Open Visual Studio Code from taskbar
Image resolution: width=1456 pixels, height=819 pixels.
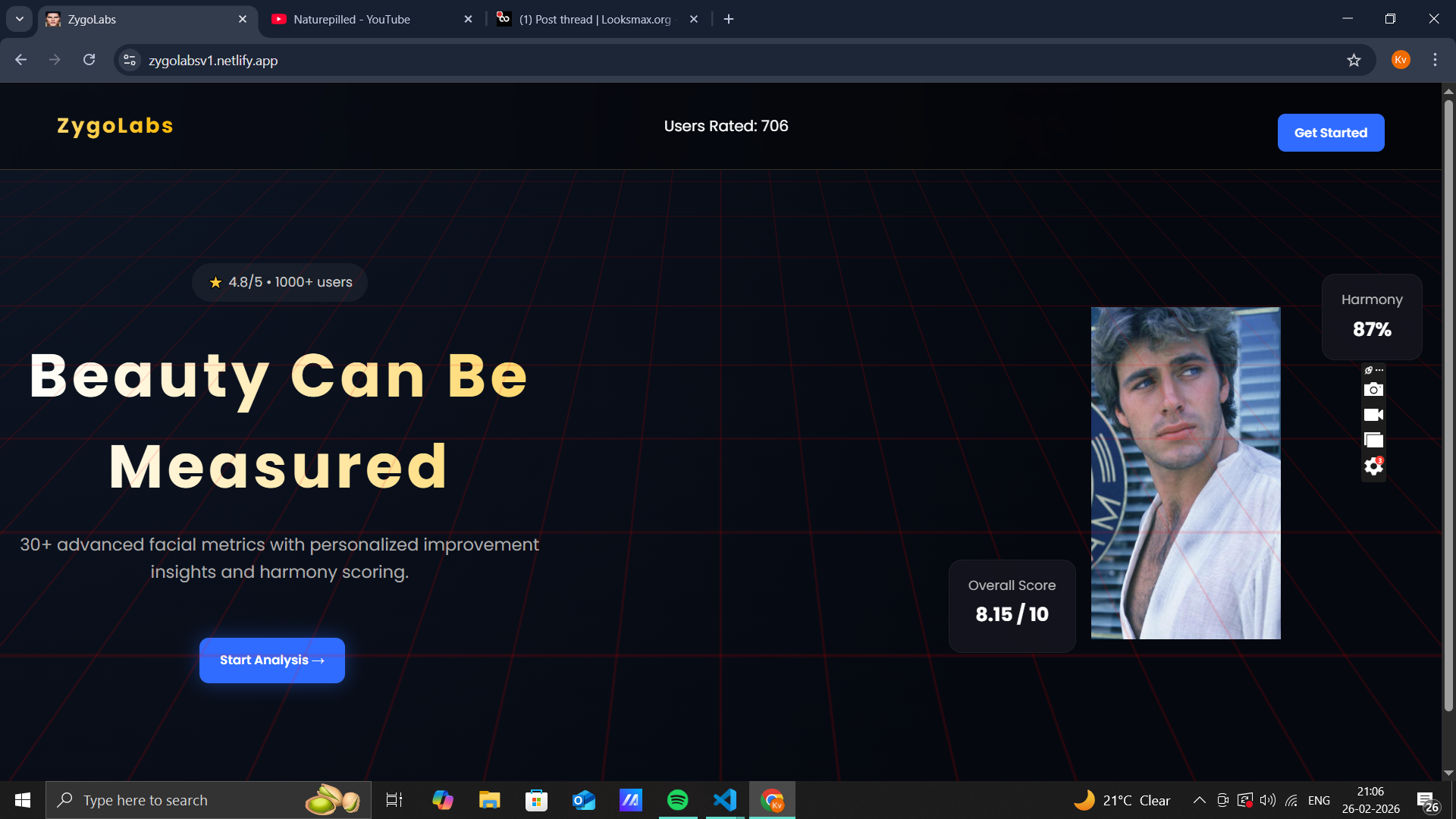(x=724, y=800)
